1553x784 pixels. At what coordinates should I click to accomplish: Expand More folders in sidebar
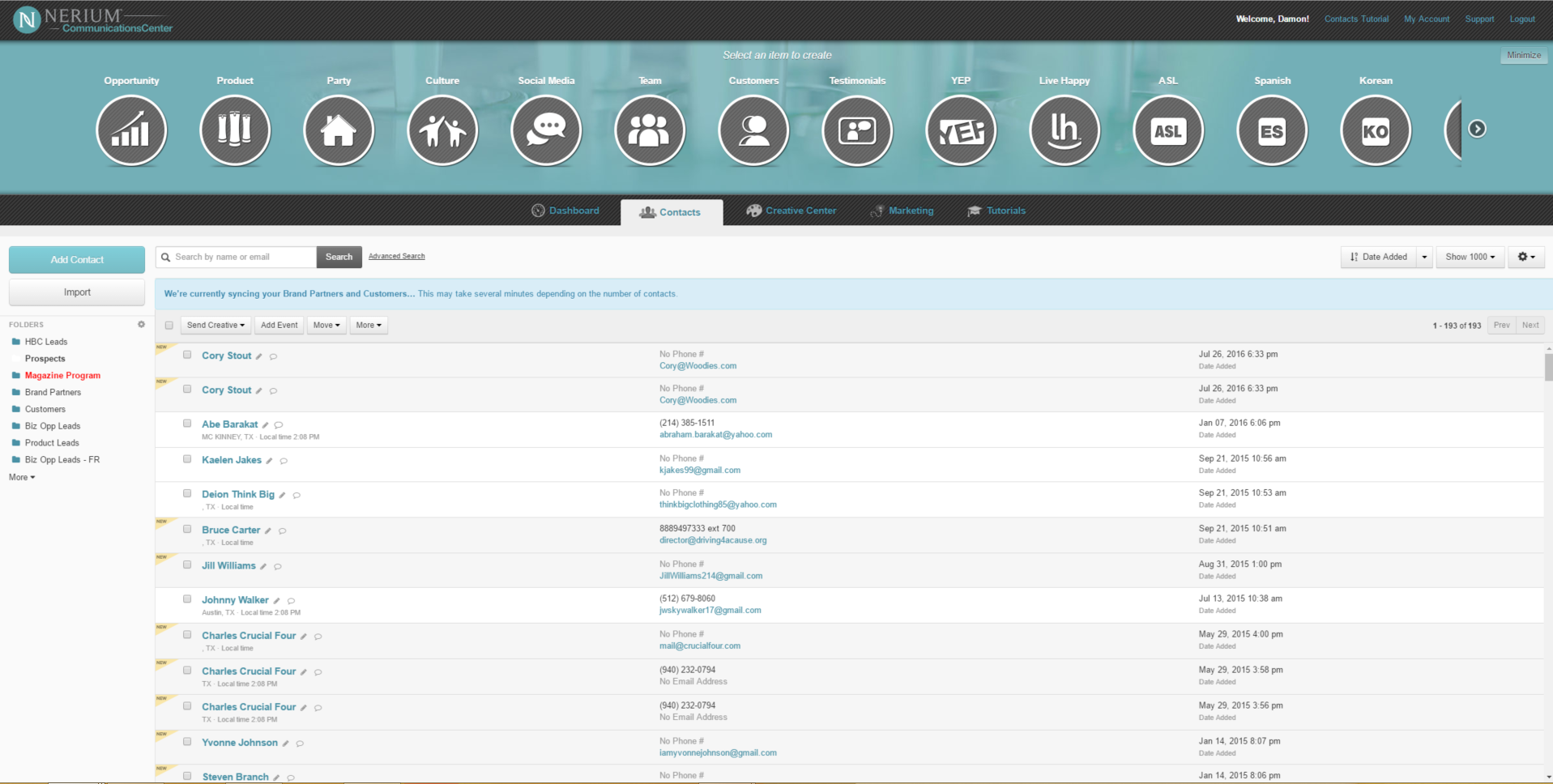[x=22, y=478]
